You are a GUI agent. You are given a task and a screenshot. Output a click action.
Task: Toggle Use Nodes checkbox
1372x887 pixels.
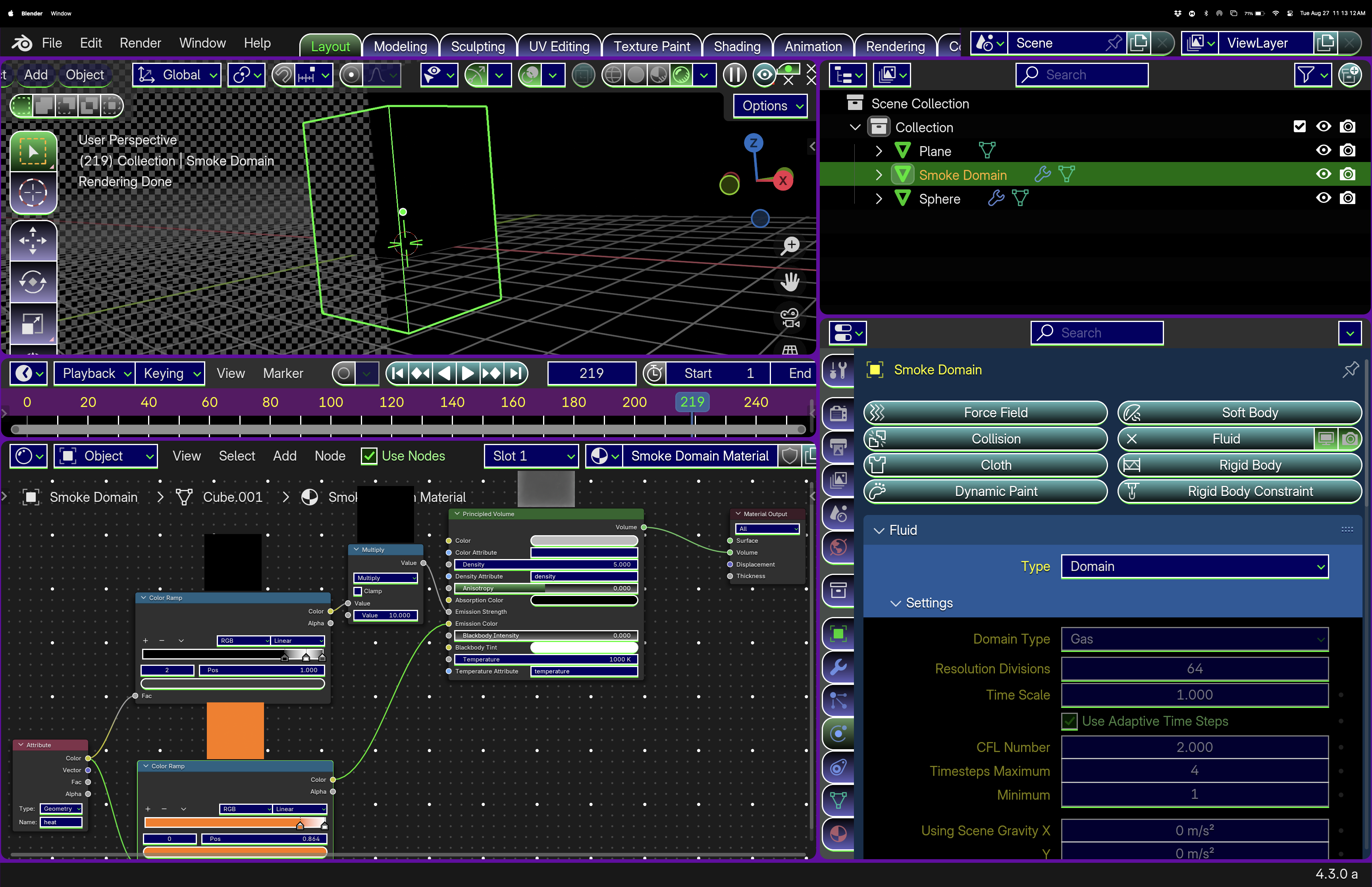(369, 456)
